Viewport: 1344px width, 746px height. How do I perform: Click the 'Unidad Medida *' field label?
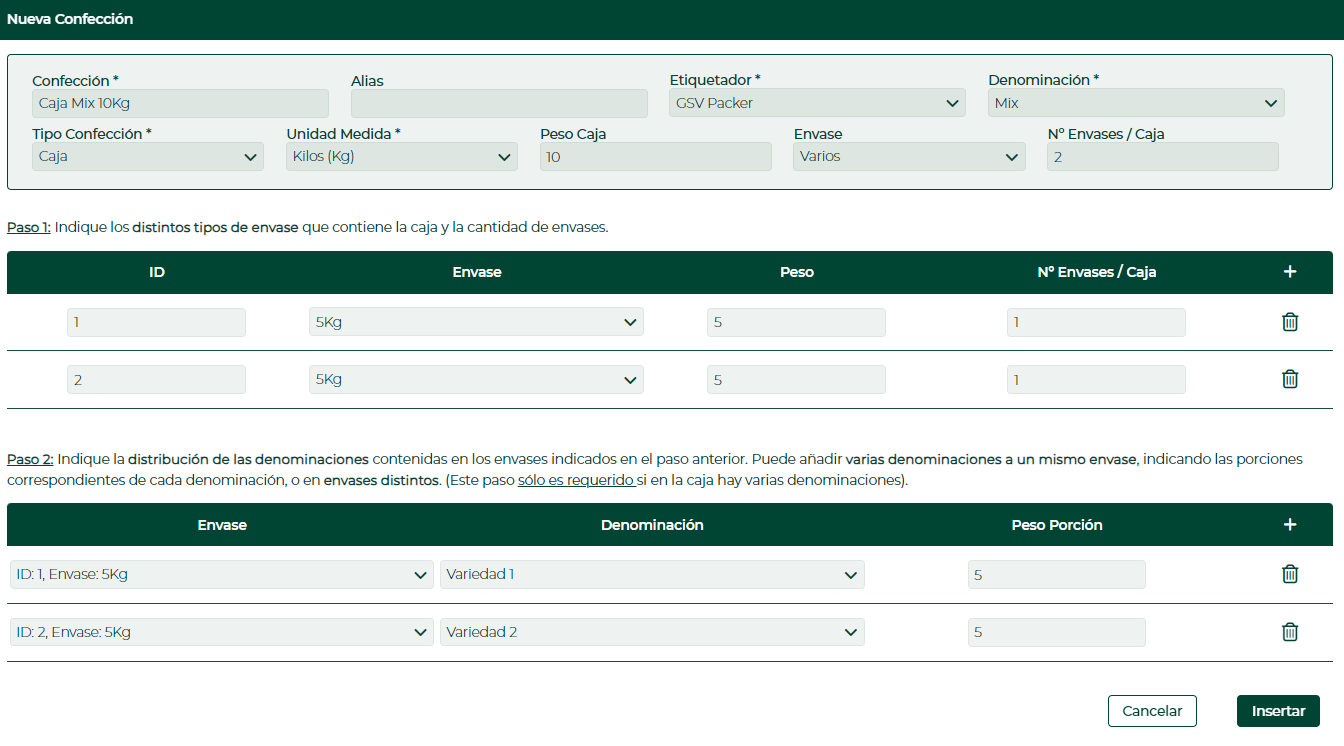[x=343, y=134]
